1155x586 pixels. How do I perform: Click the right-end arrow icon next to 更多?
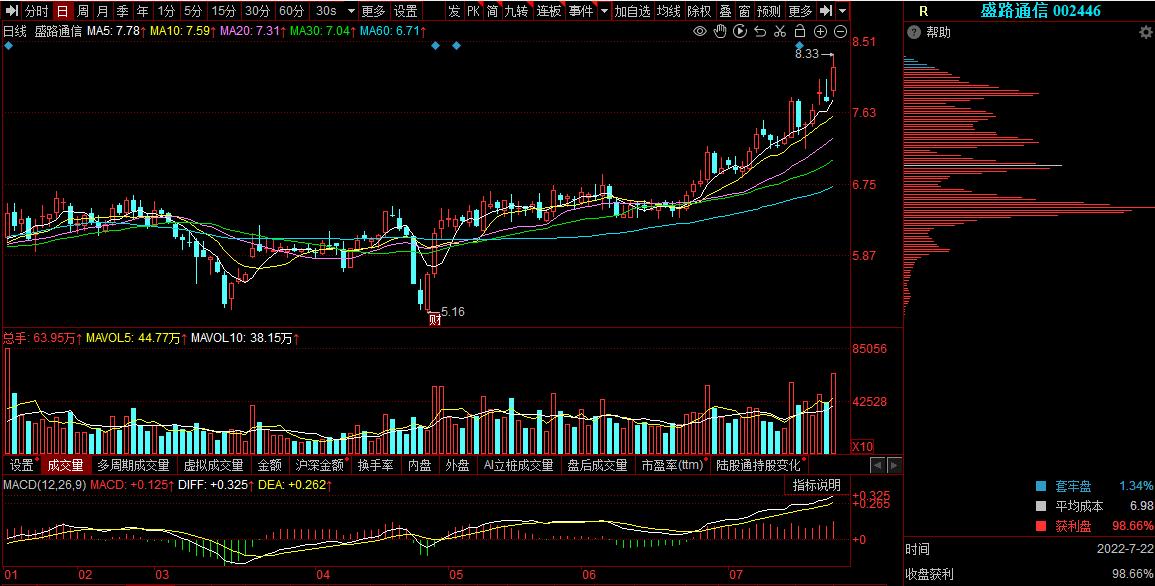(x=826, y=11)
